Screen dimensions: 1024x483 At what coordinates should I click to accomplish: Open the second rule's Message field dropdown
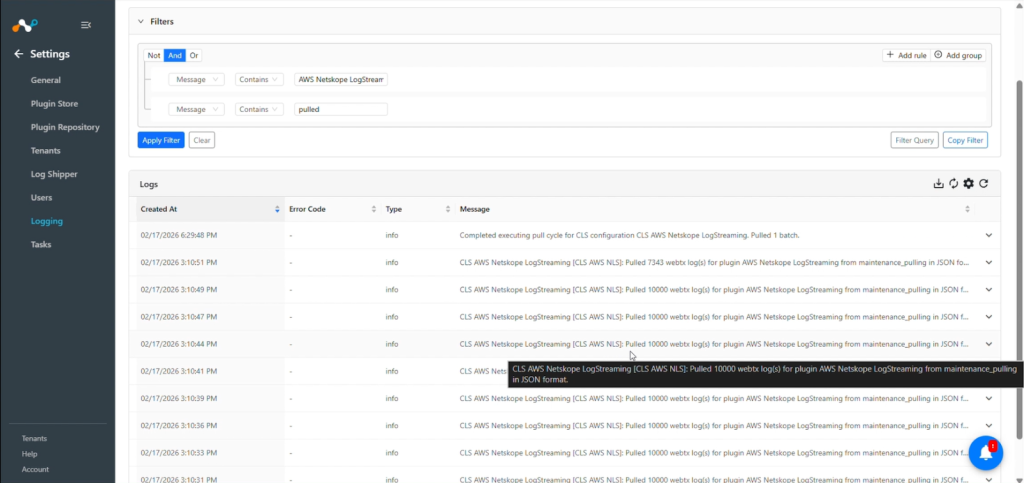[x=197, y=110]
